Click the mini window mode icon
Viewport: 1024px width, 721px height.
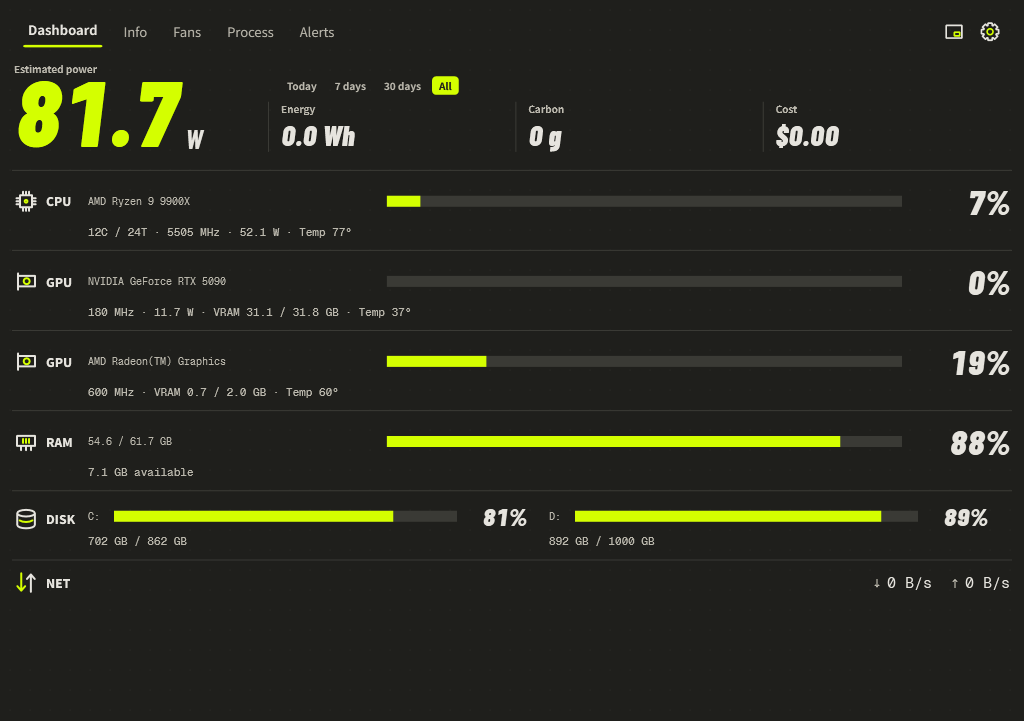click(x=953, y=31)
